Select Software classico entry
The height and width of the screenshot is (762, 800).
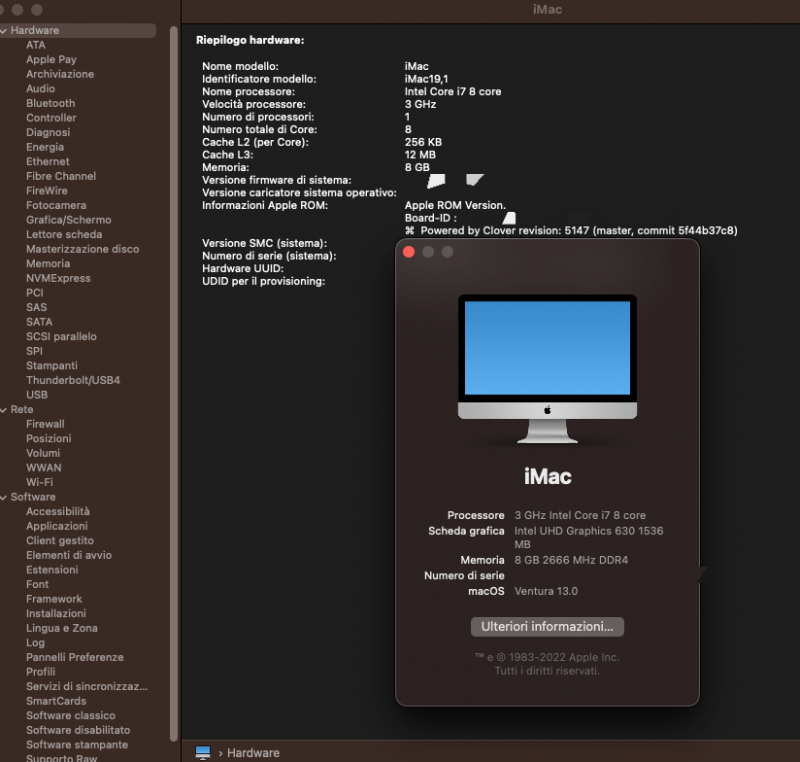(70, 716)
